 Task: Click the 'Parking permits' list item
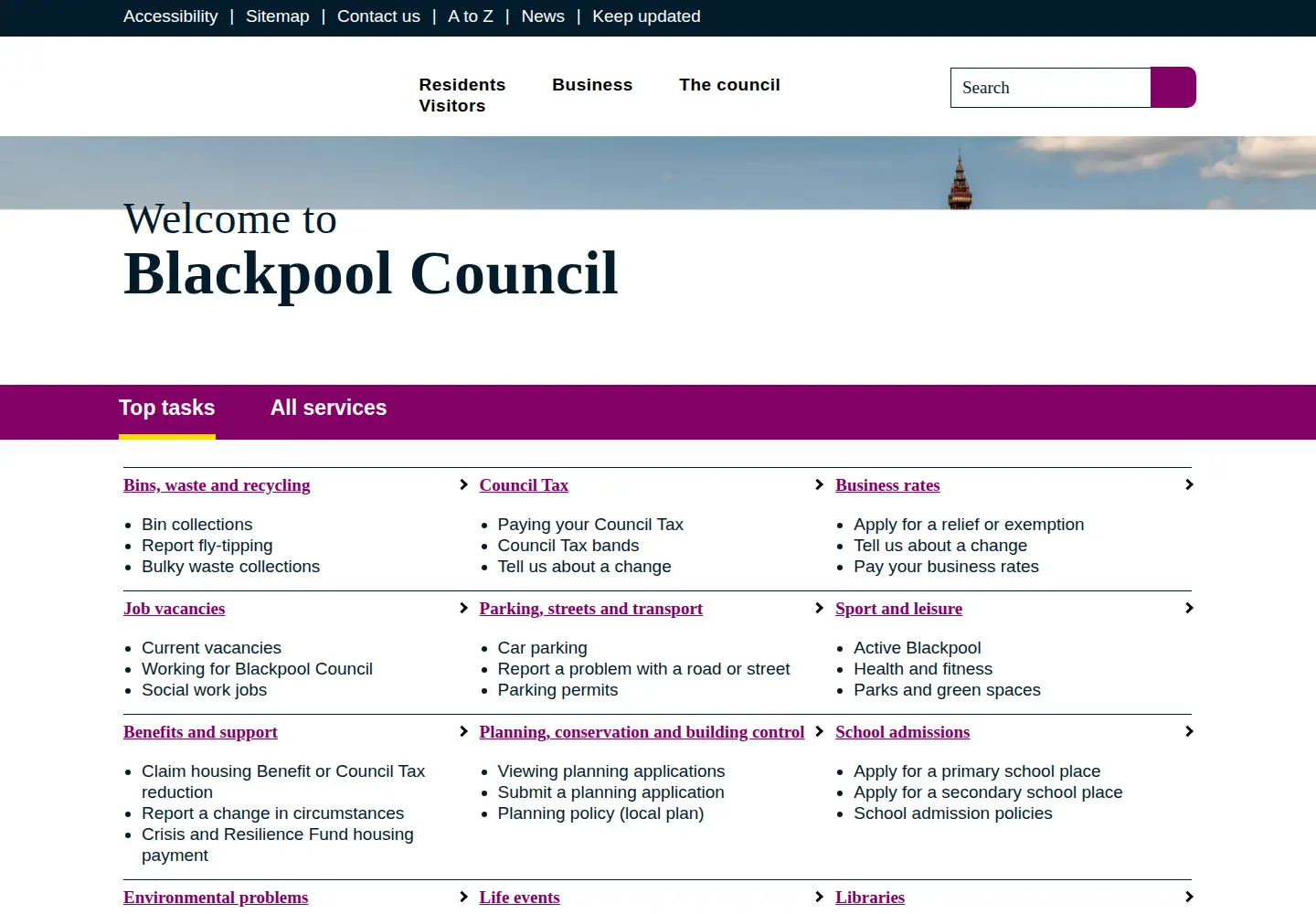557,690
